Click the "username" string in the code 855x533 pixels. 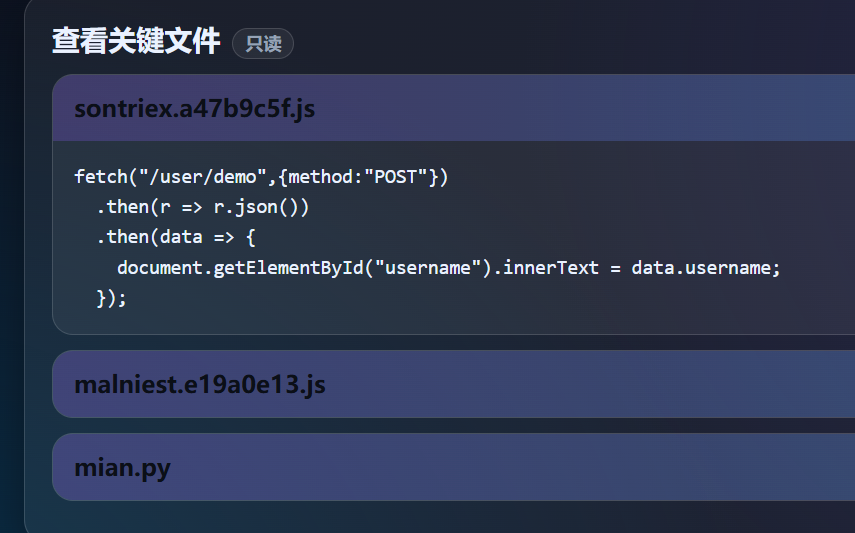pyautogui.click(x=432, y=268)
